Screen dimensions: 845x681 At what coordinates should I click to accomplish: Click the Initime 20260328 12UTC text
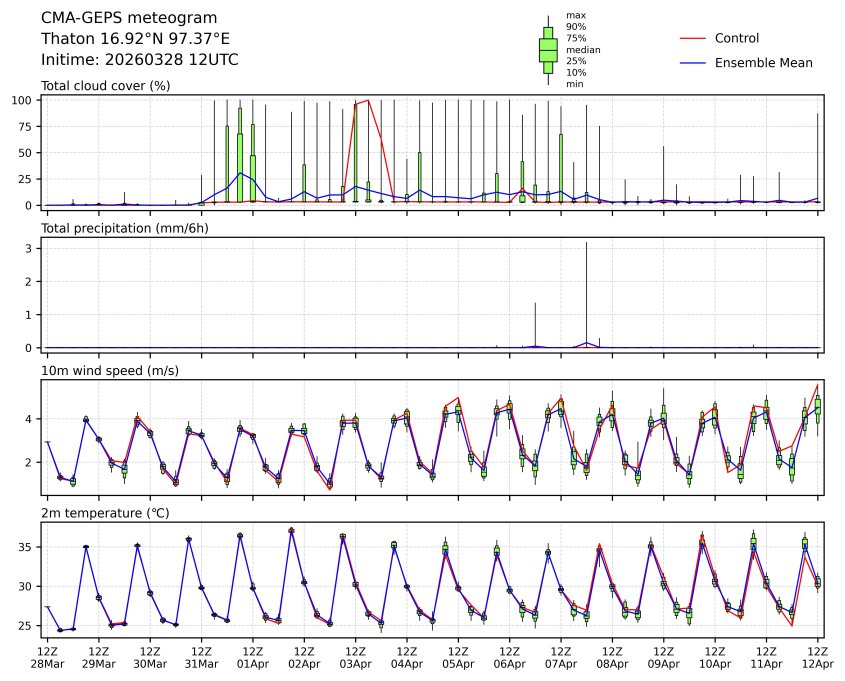point(139,59)
